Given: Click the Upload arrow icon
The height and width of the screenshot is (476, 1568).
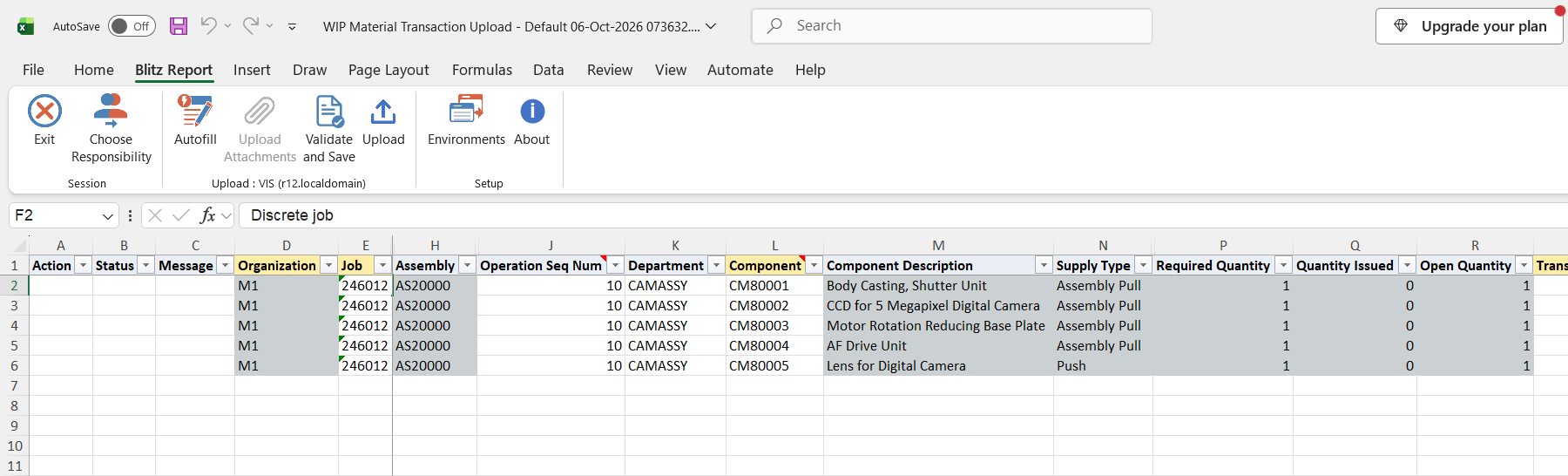Looking at the screenshot, I should coord(383,112).
